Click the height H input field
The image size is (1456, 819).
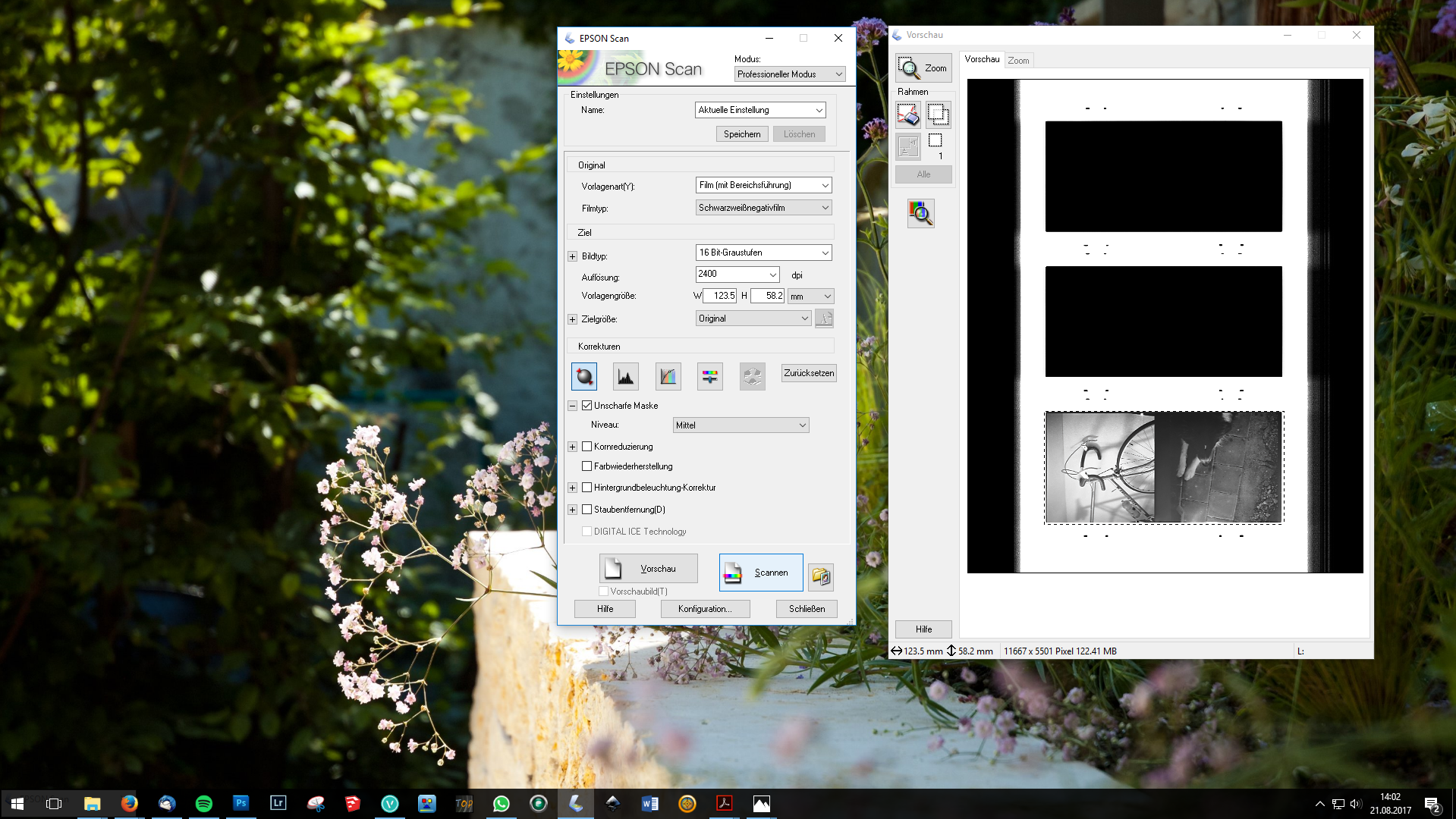tap(767, 296)
